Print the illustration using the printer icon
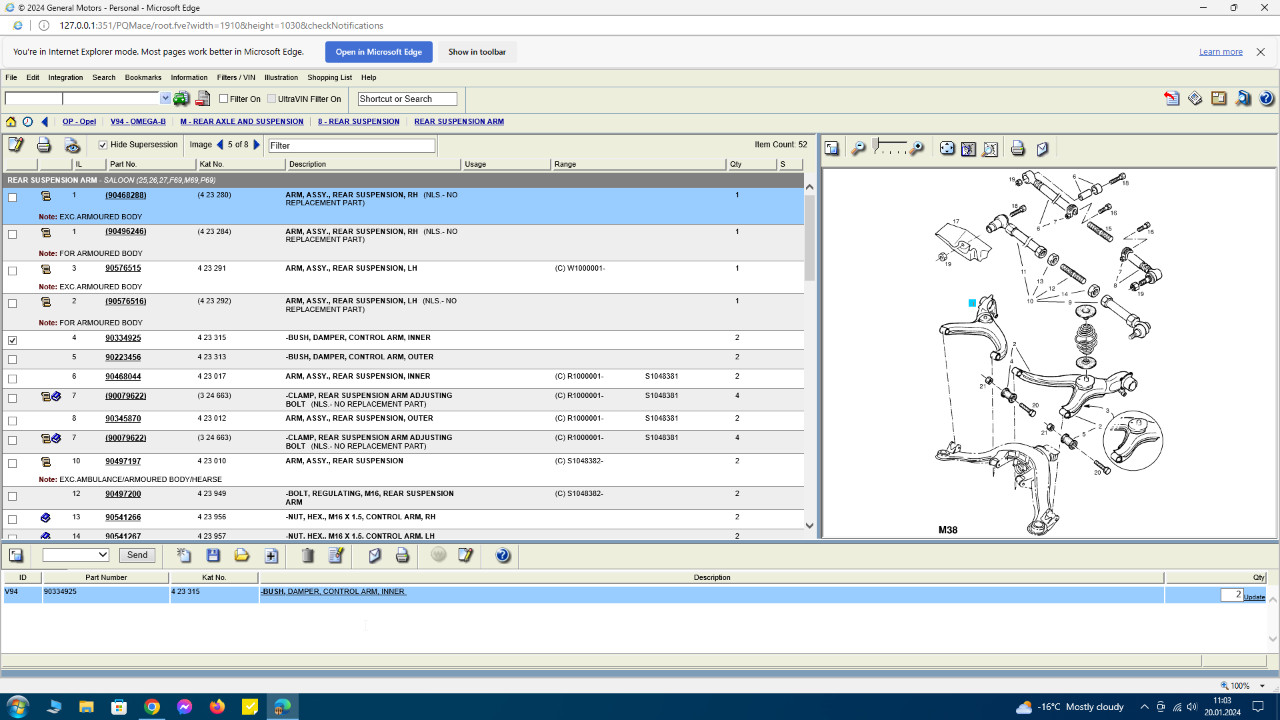 point(1017,149)
